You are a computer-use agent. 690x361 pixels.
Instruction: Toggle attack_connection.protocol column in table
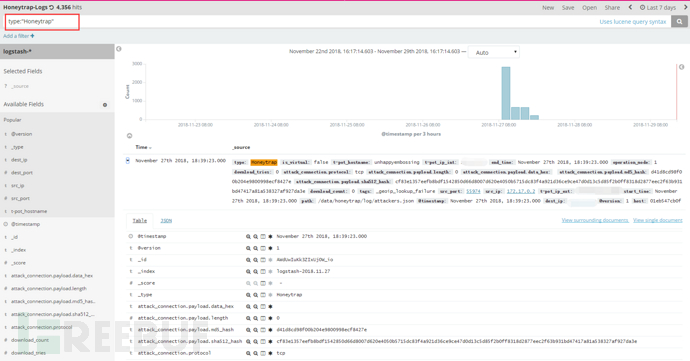(263, 353)
